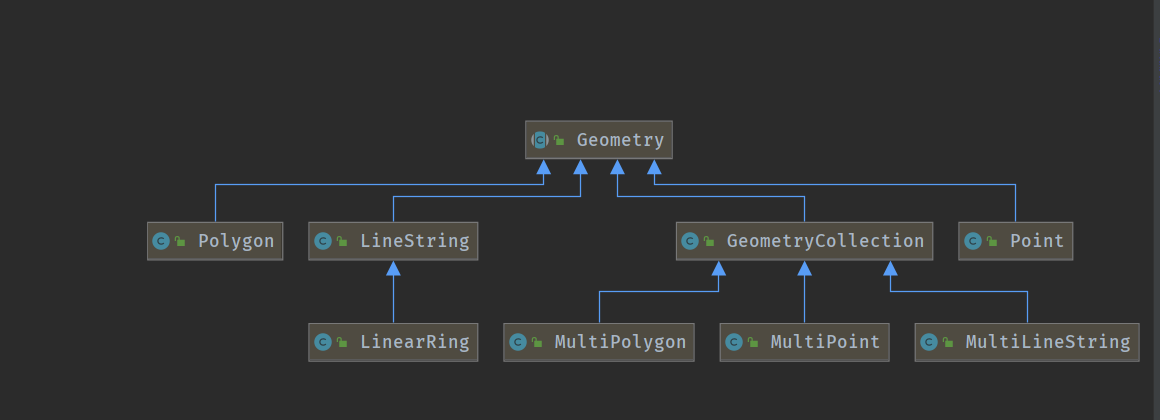Click the MultiLineString class icon
This screenshot has height=420, width=1160.
pyautogui.click(x=928, y=342)
